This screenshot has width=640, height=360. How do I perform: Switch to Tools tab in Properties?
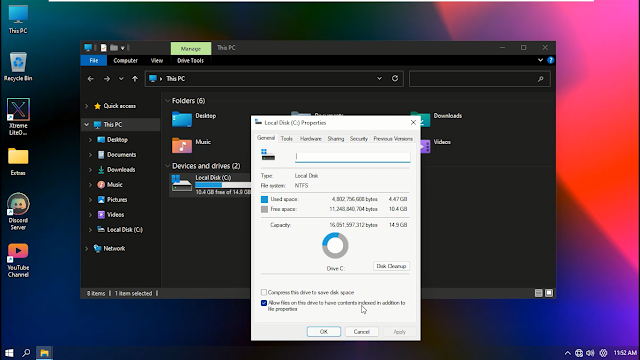pyautogui.click(x=287, y=139)
